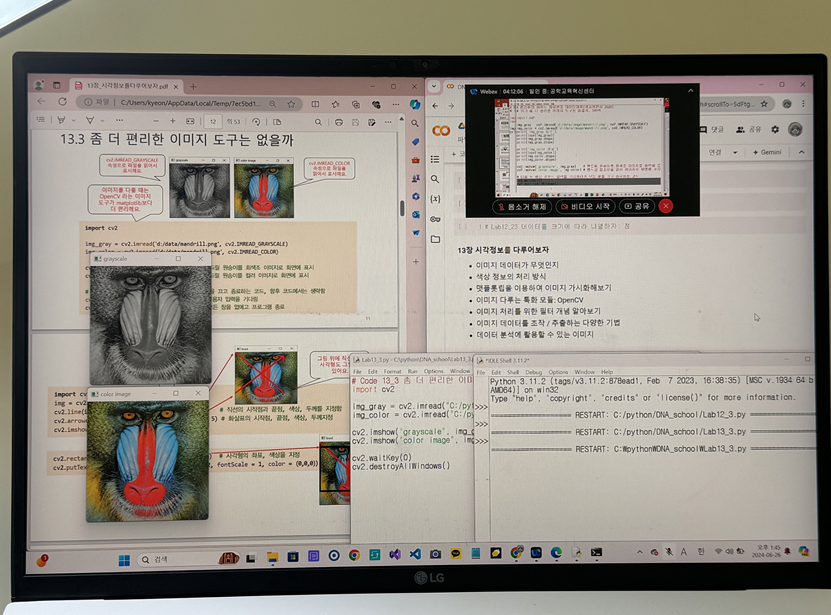Image resolution: width=831 pixels, height=615 pixels.
Task: Click the Edge address bar path
Action: 191,103
